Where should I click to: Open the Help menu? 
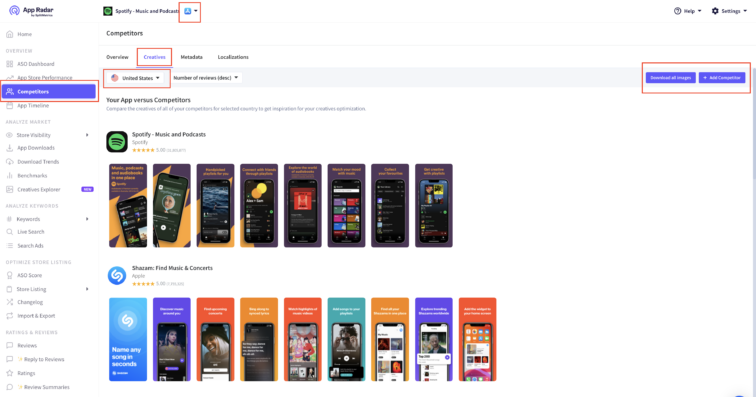point(688,11)
